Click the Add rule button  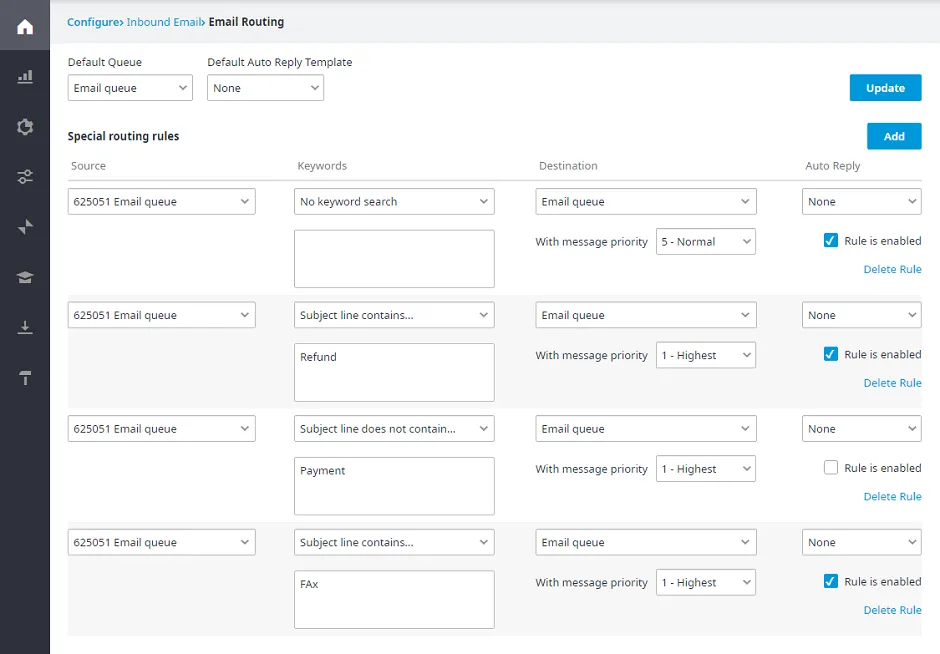click(x=894, y=136)
